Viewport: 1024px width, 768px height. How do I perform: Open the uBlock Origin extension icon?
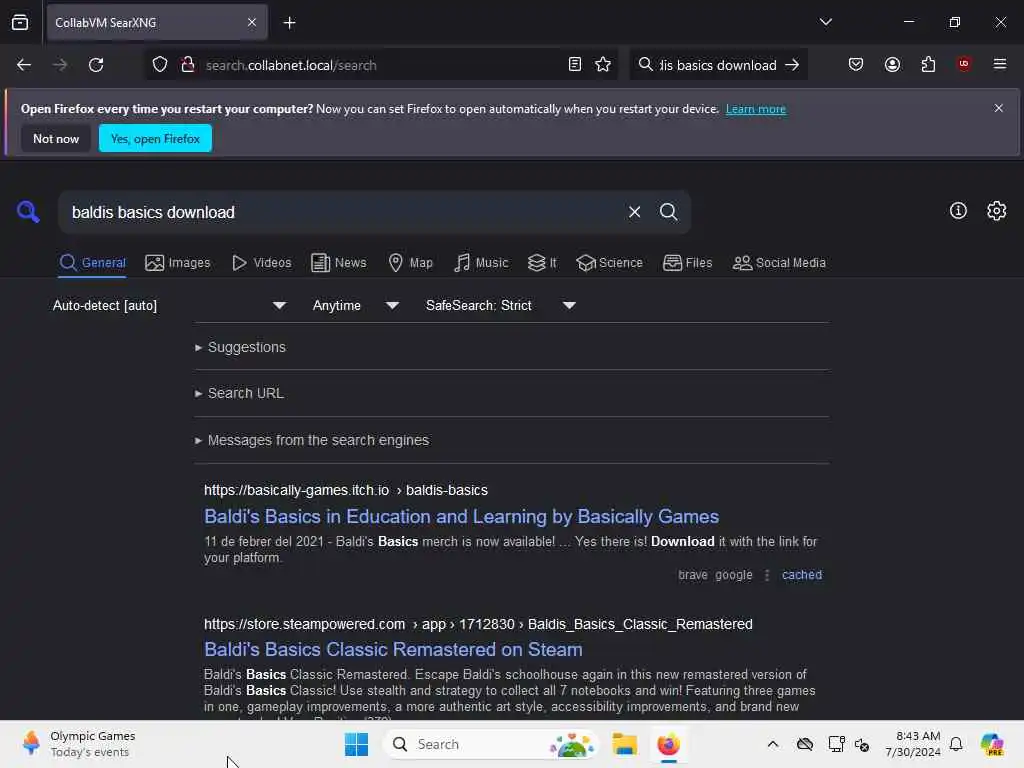coord(964,64)
